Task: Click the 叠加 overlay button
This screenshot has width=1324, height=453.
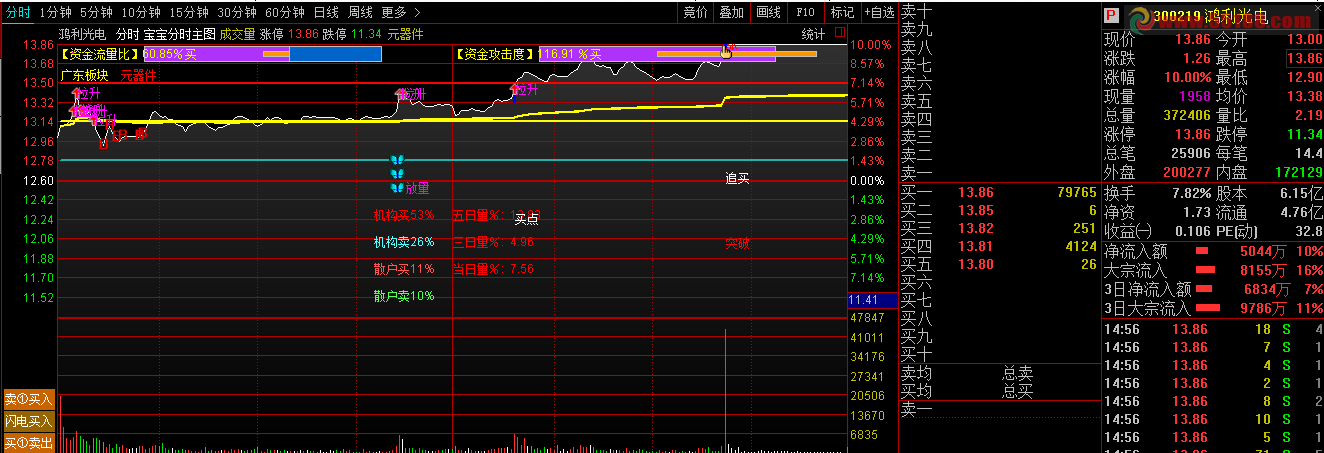Action: (731, 12)
